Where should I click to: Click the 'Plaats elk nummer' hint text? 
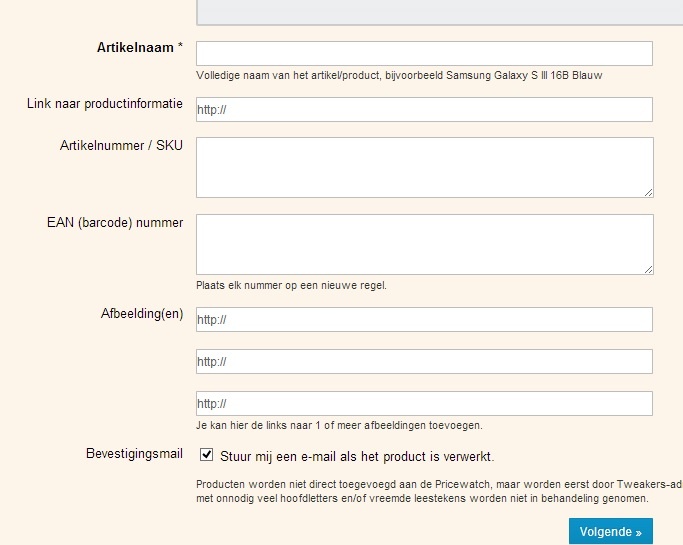291,285
